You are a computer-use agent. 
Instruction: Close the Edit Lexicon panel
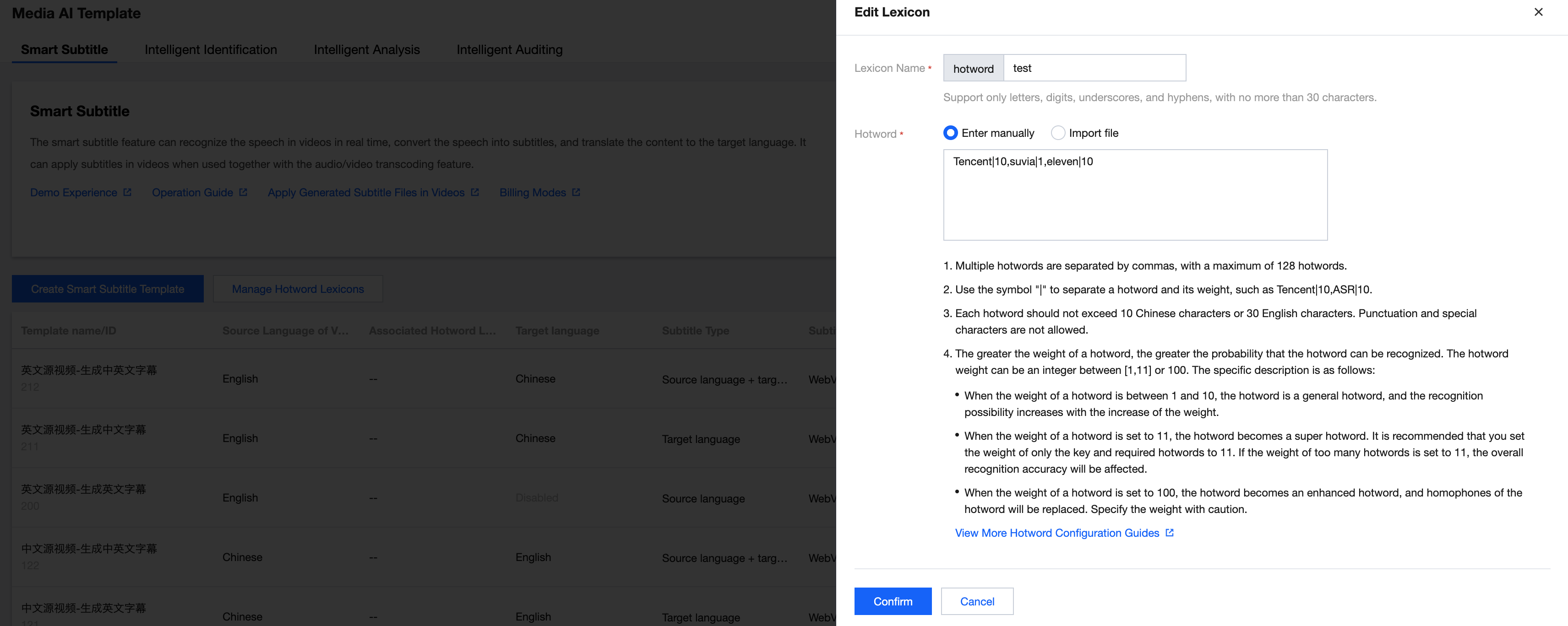pyautogui.click(x=1538, y=12)
